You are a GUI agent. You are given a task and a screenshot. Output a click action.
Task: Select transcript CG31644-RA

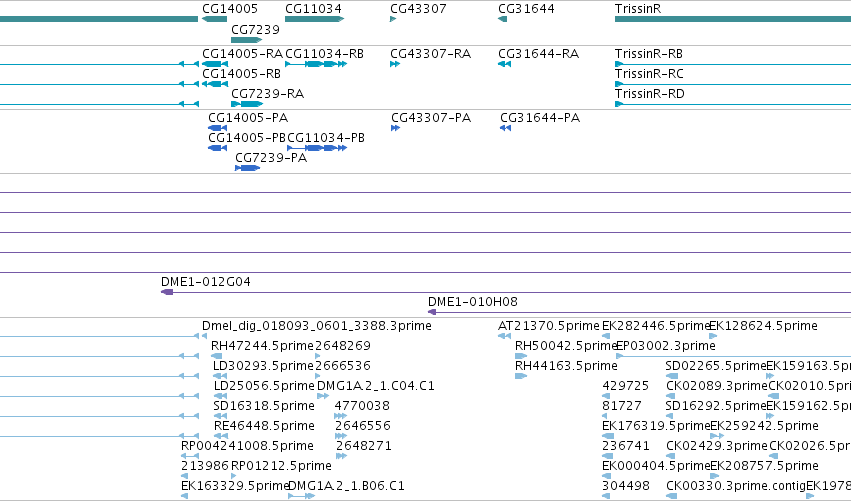[x=538, y=54]
